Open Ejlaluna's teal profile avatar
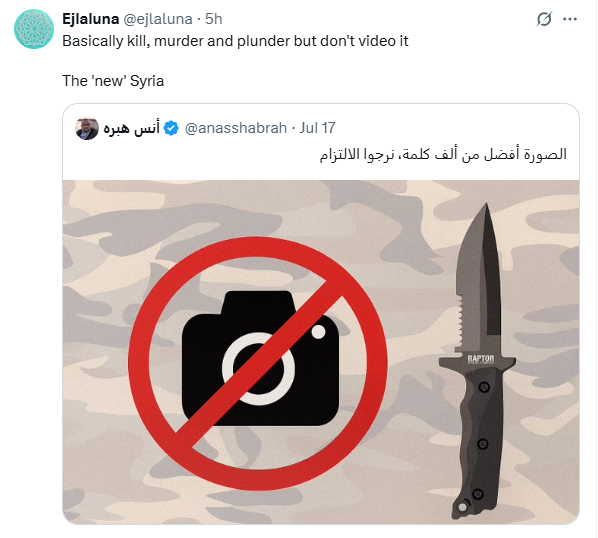 pyautogui.click(x=34, y=29)
